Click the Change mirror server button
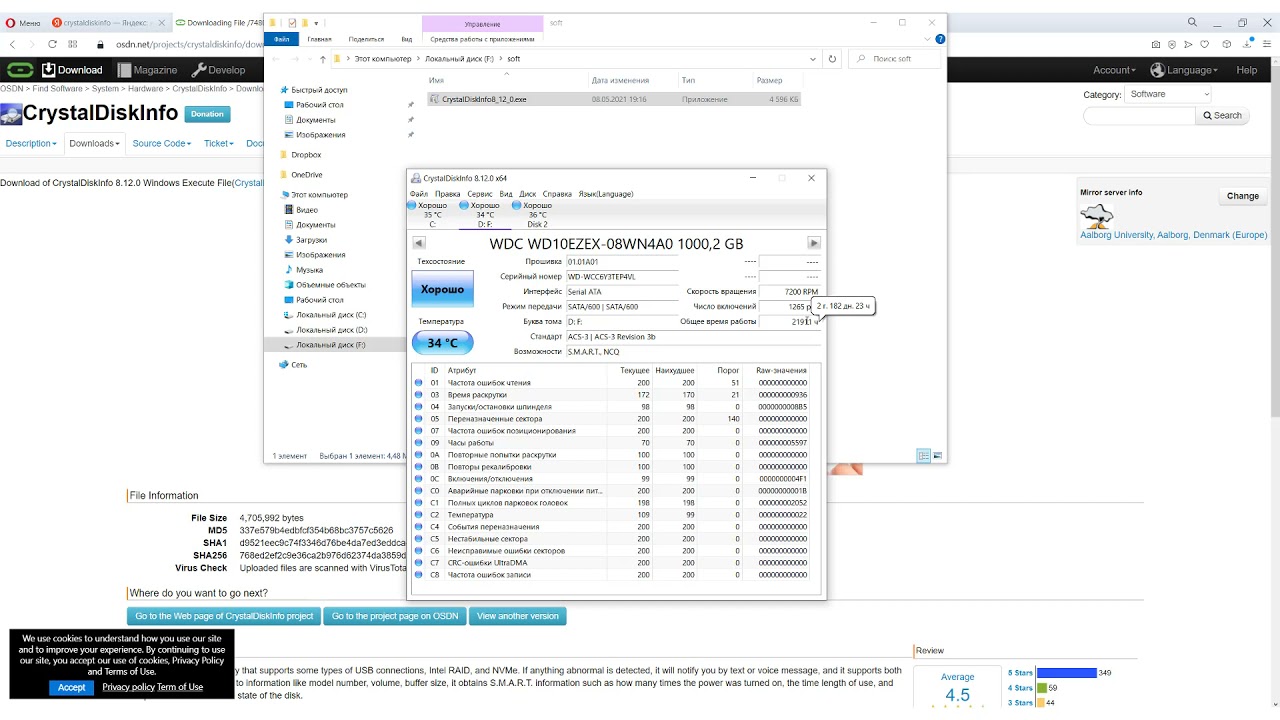1280x720 pixels. click(x=1243, y=196)
